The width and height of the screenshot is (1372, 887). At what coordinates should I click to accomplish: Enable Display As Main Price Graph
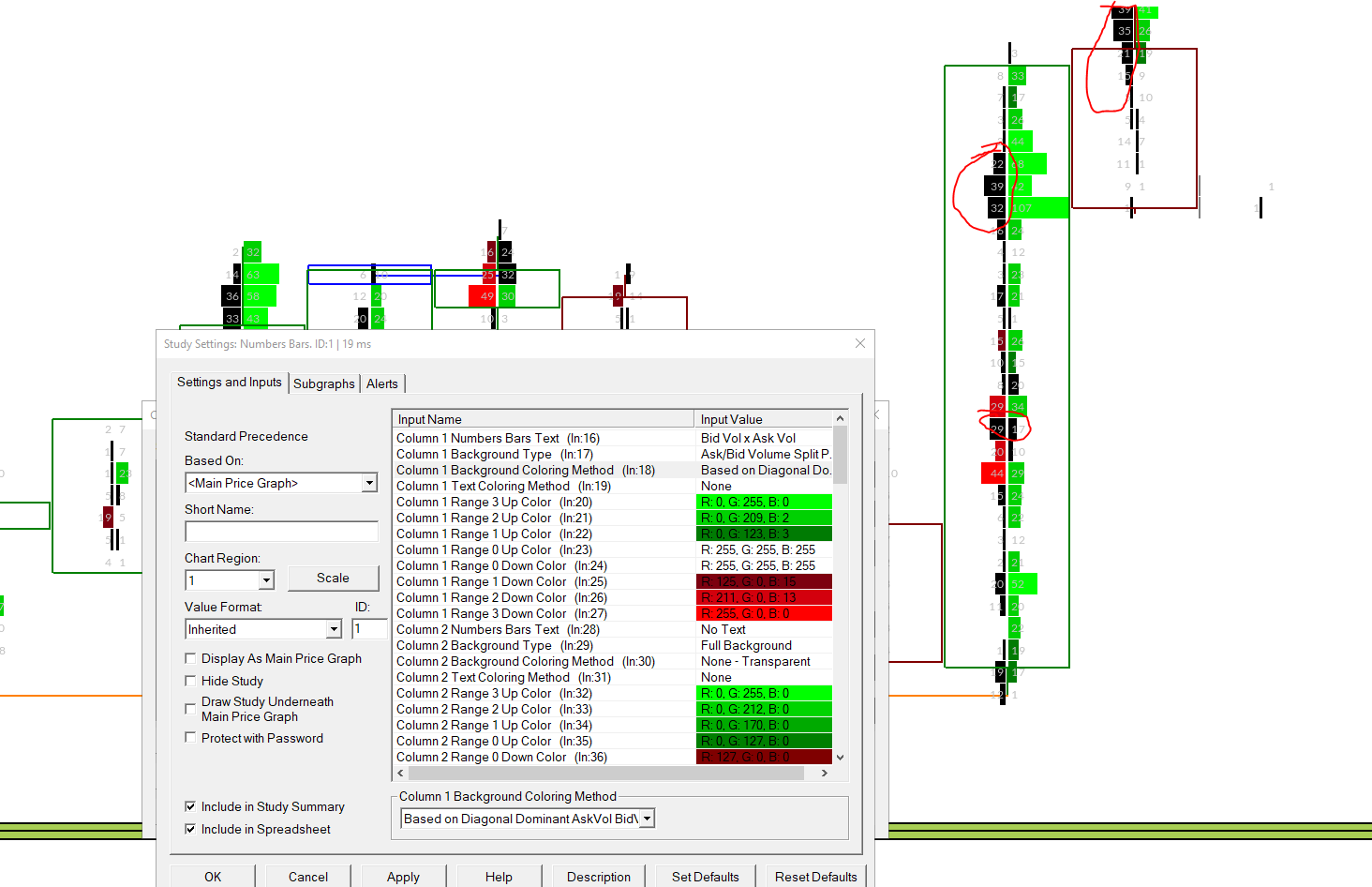pos(191,658)
